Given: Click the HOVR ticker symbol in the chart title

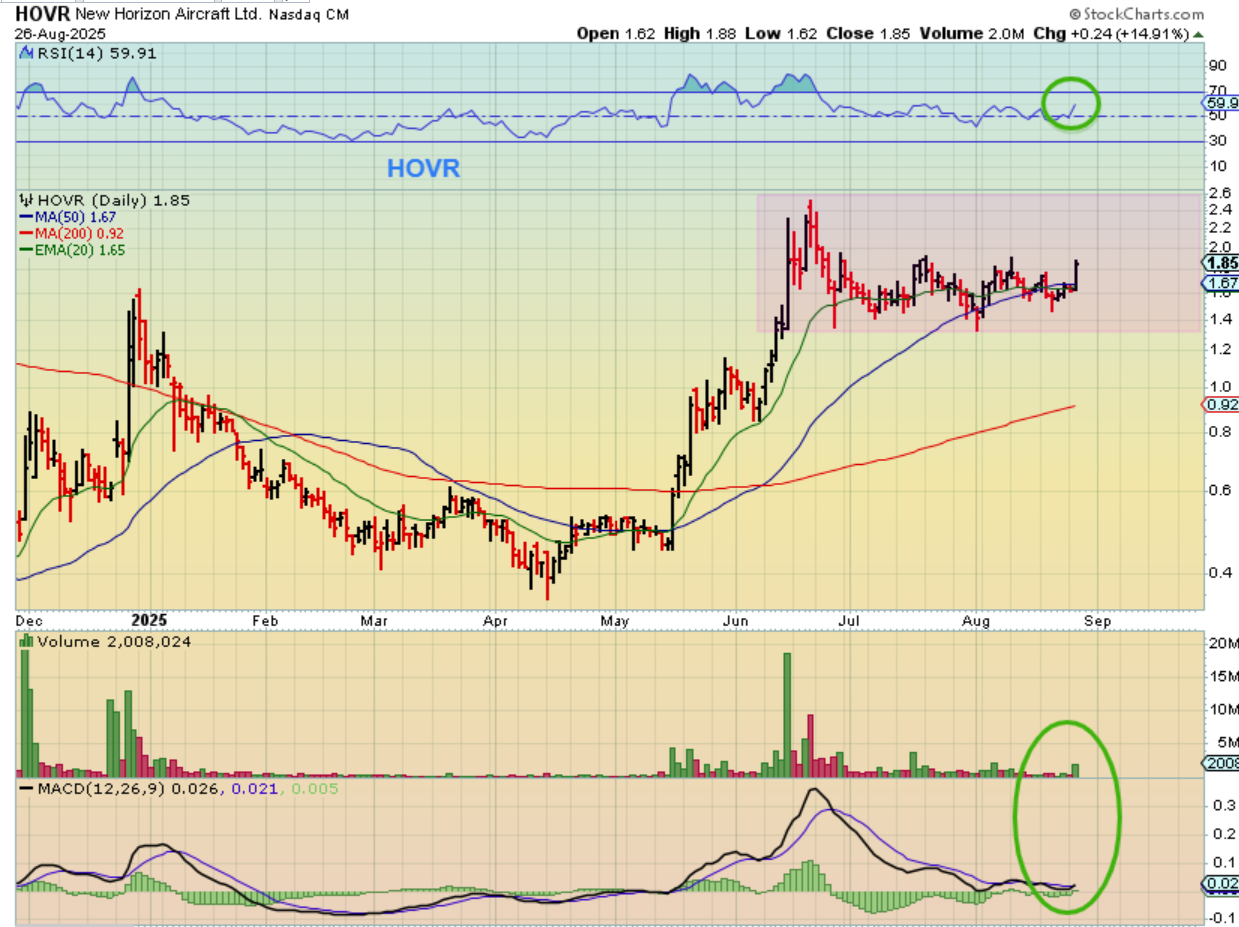Looking at the screenshot, I should click(41, 13).
